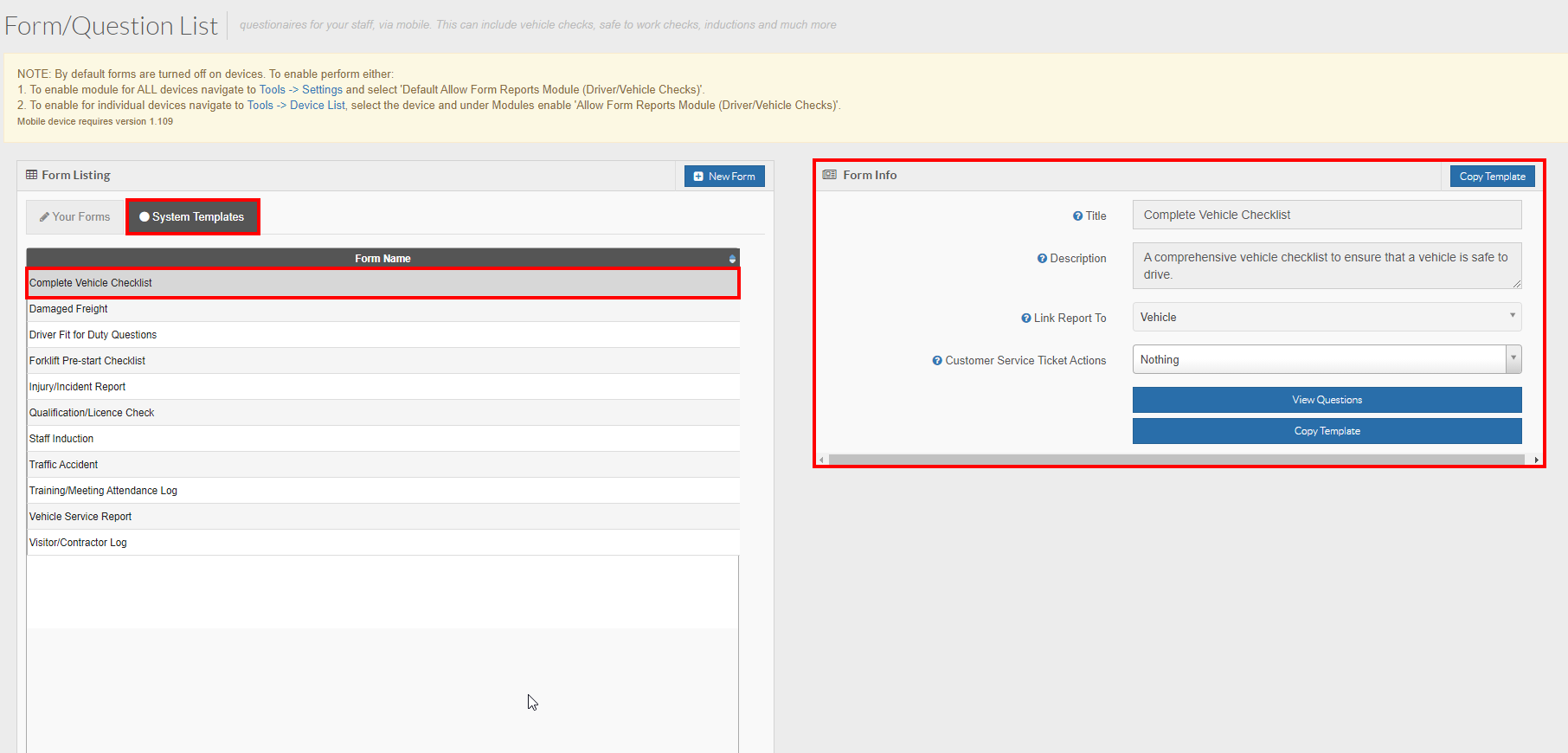1568x753 pixels.
Task: Click the Description text area
Action: click(x=1327, y=266)
